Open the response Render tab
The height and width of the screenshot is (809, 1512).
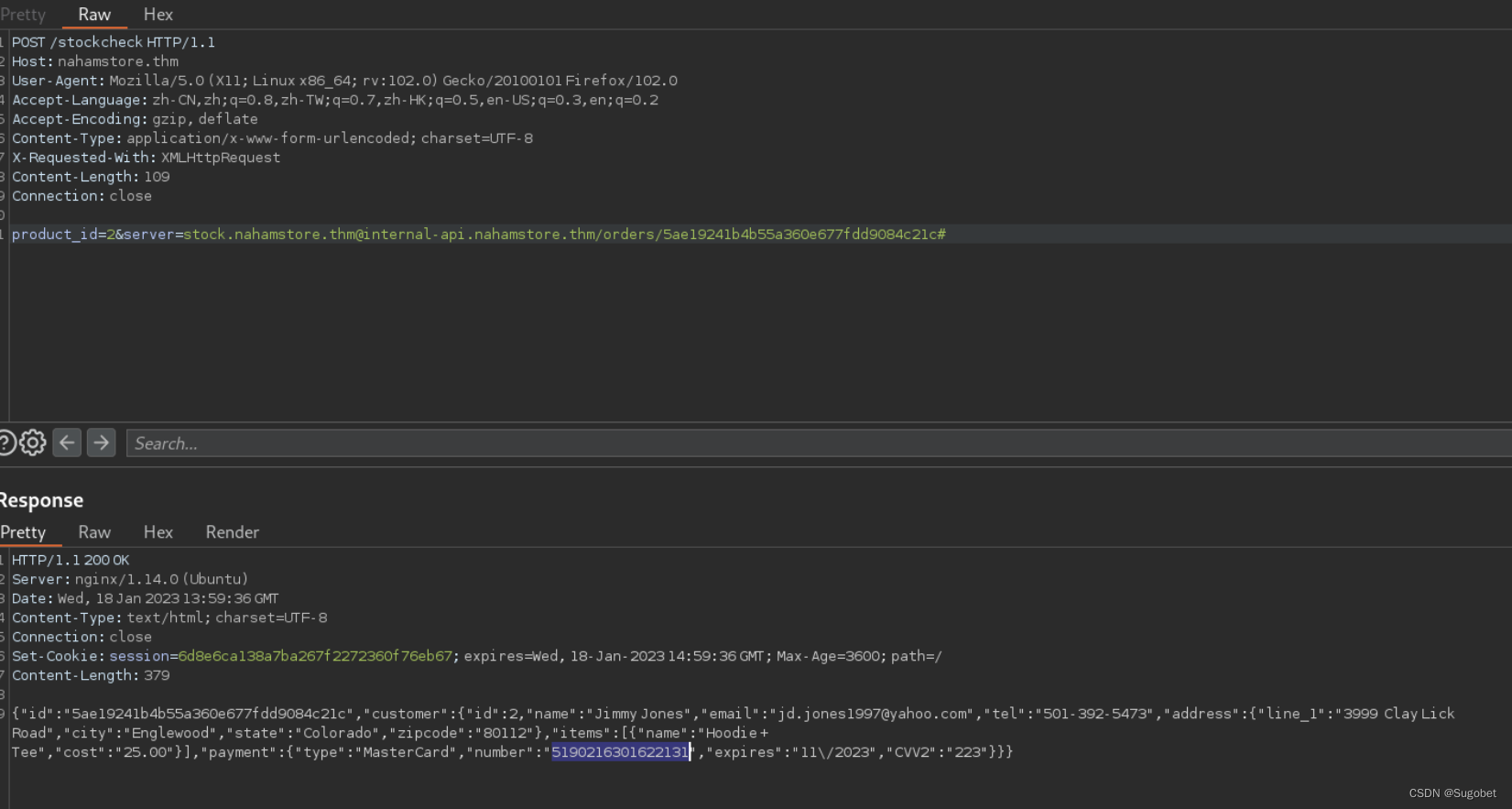pyautogui.click(x=233, y=532)
